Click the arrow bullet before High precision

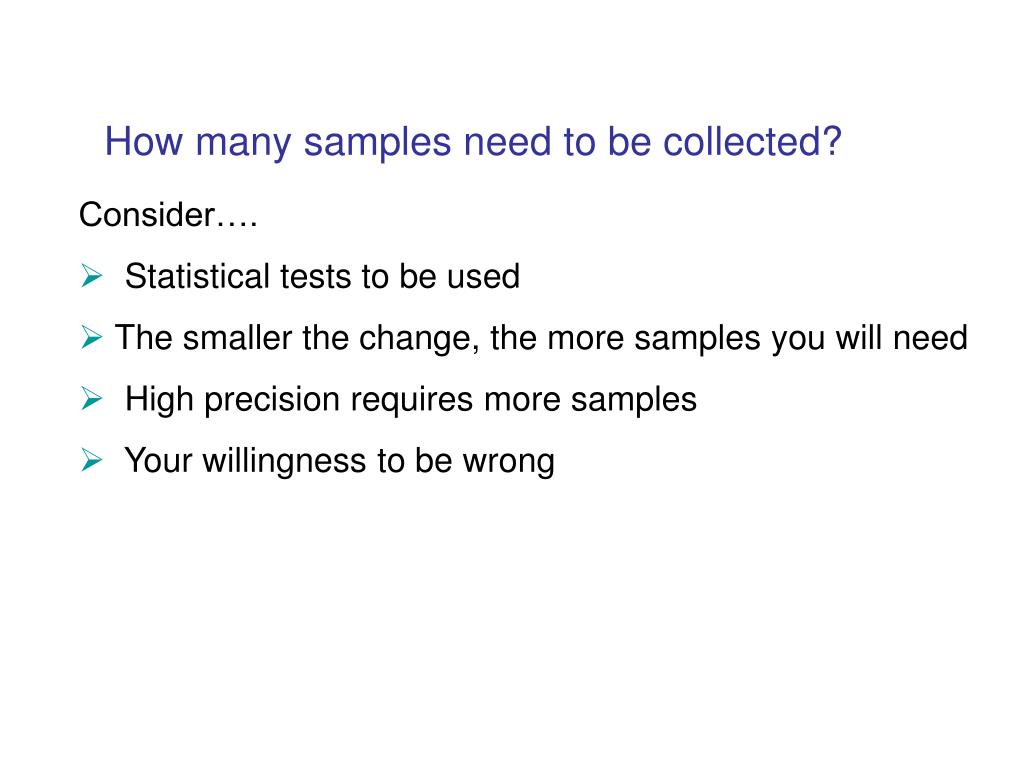pyautogui.click(x=91, y=400)
